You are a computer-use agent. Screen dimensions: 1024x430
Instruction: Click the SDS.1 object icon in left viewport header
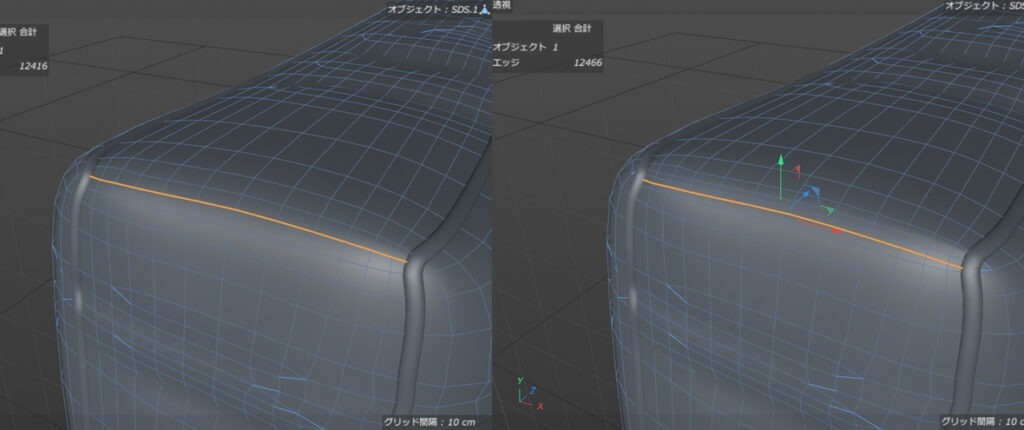pos(485,8)
